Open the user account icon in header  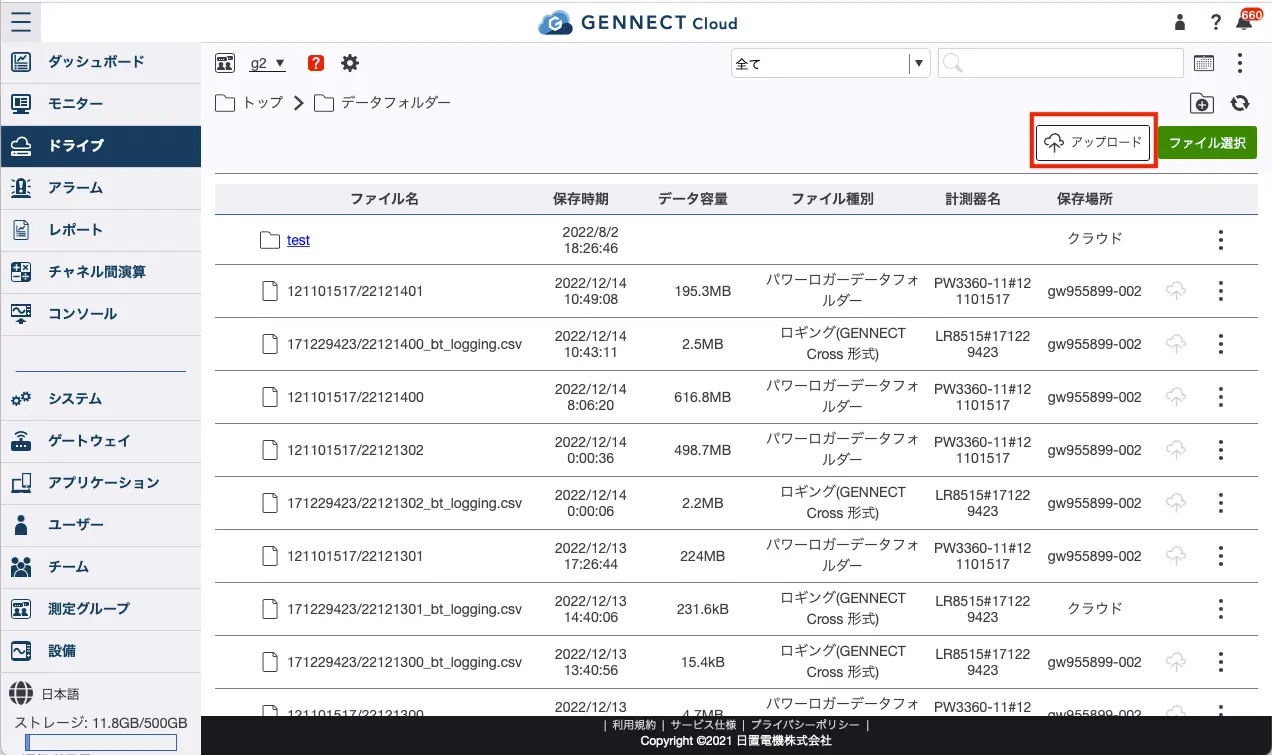(x=1180, y=22)
